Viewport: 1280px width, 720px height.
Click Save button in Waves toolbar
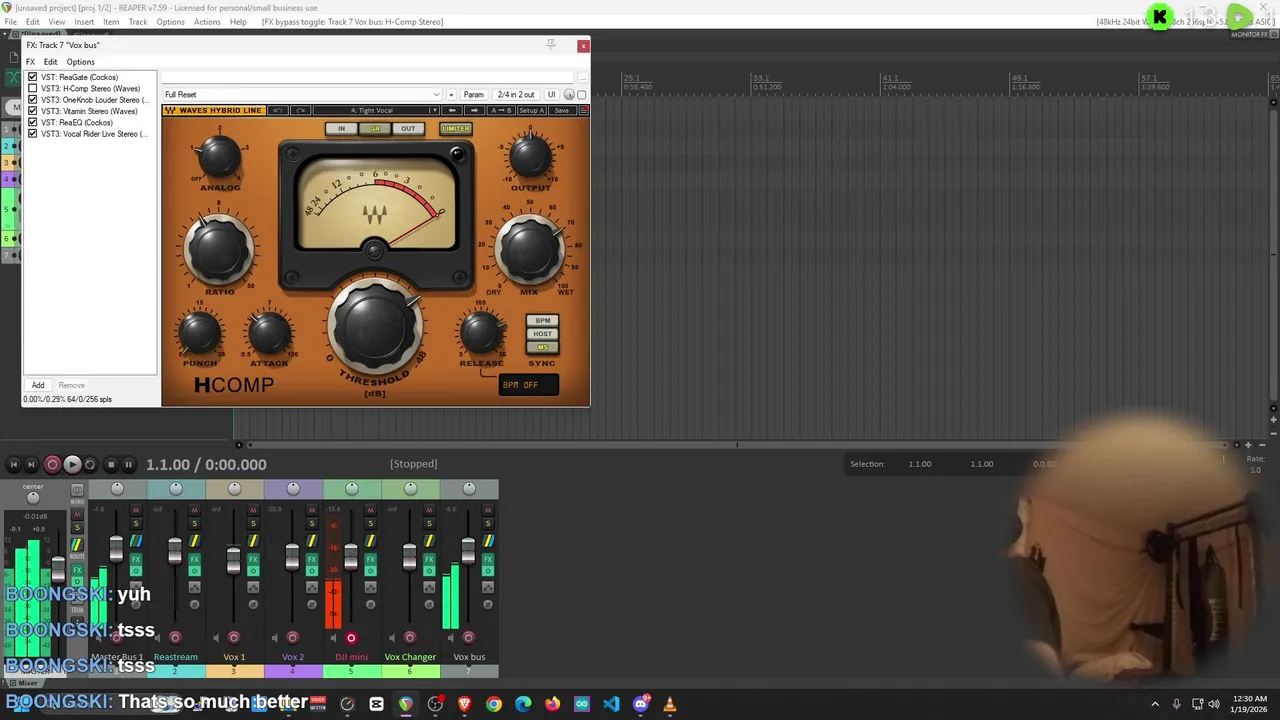tap(562, 110)
